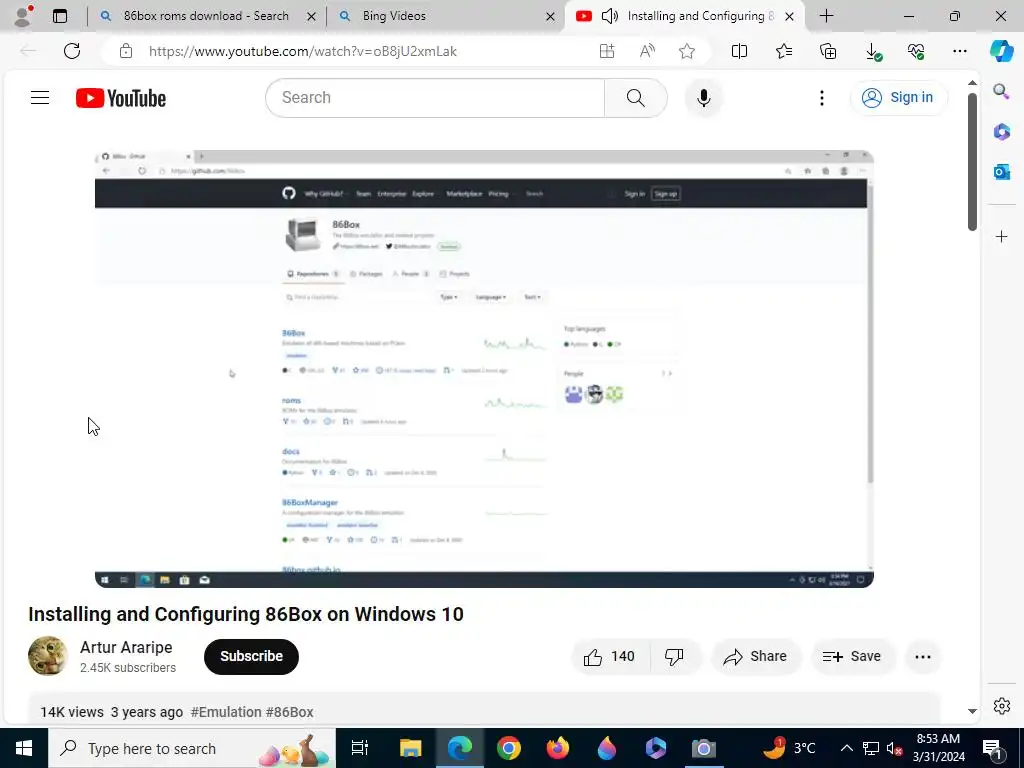Image resolution: width=1024 pixels, height=768 pixels.
Task: Mute the YouTube tab audio icon
Action: 609,16
